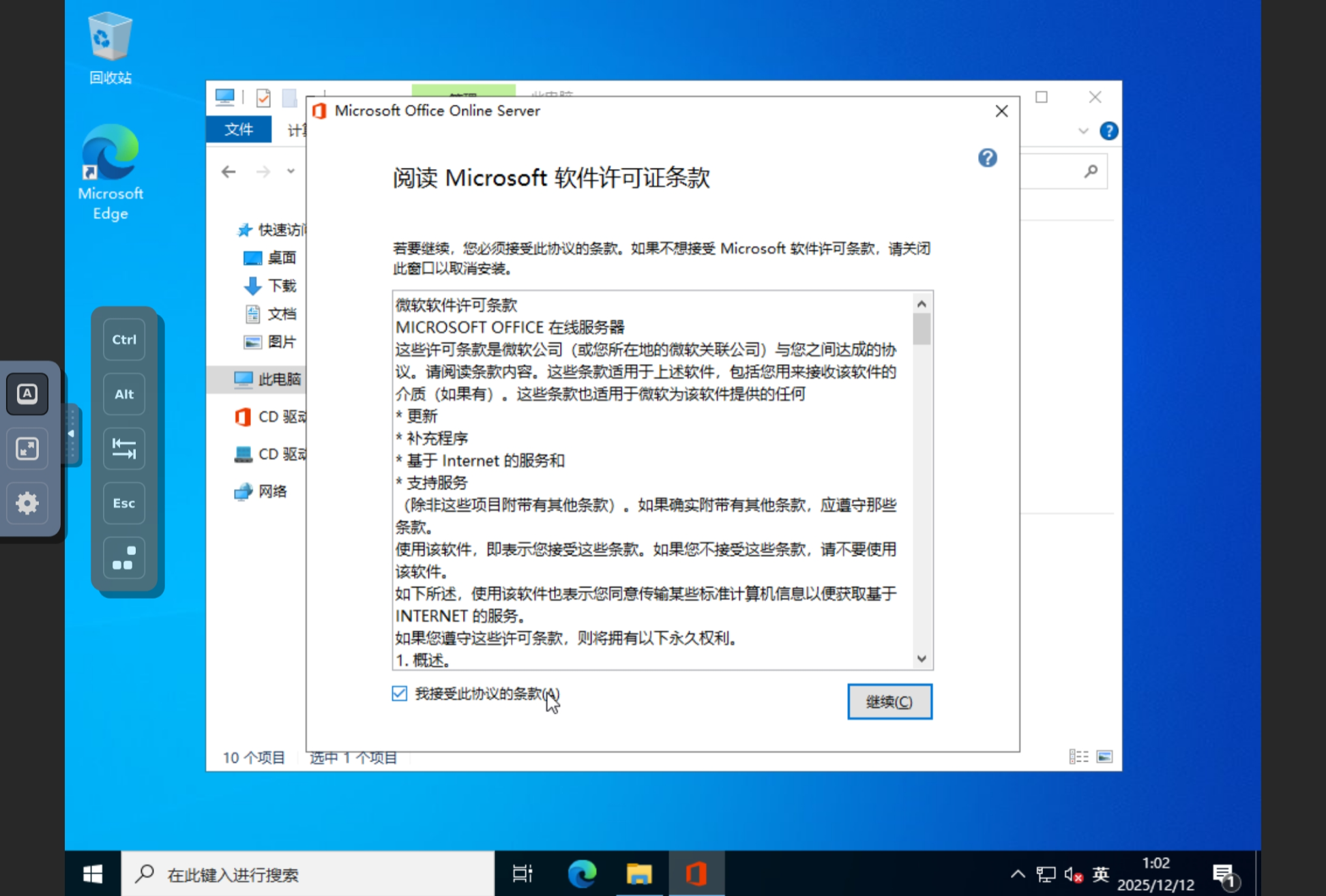Click the File Explorer back arrow
Viewport: 1326px width, 896px height.
tap(229, 172)
